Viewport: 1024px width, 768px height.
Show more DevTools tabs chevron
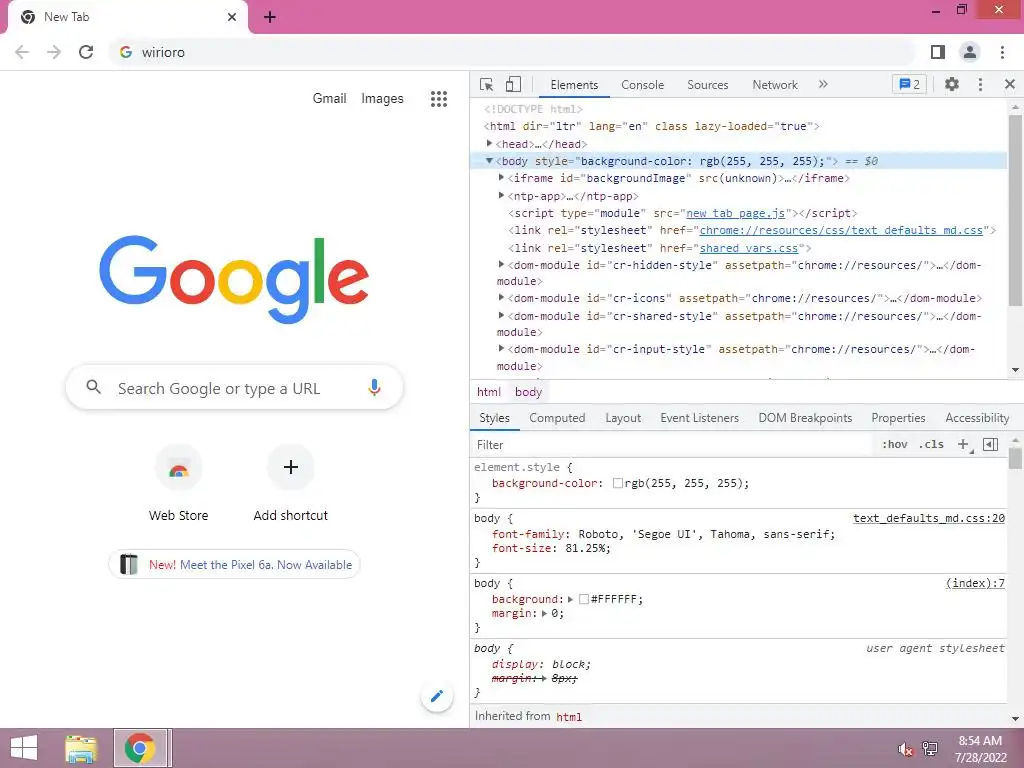(x=823, y=84)
